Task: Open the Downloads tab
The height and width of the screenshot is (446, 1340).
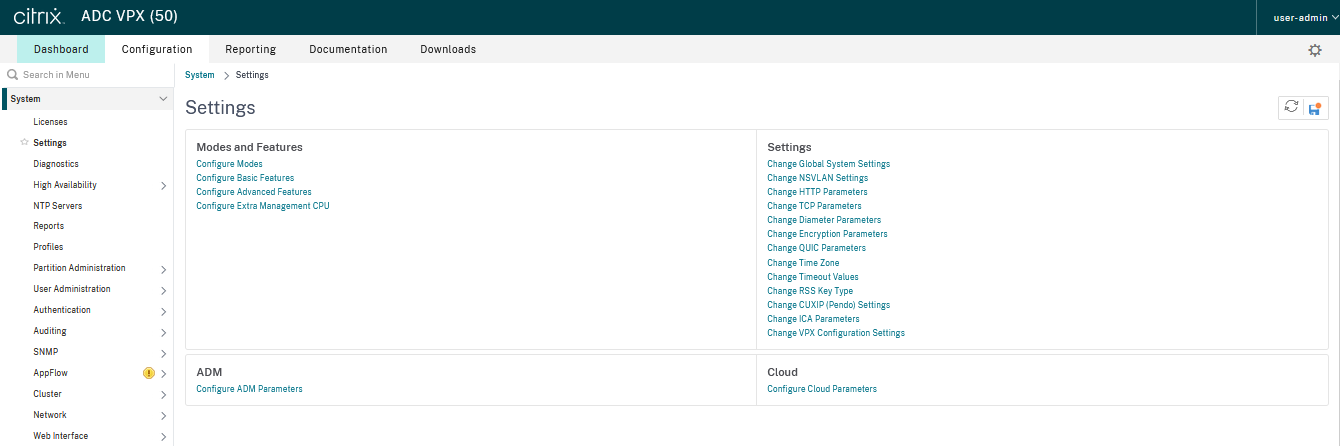Action: click(x=448, y=49)
